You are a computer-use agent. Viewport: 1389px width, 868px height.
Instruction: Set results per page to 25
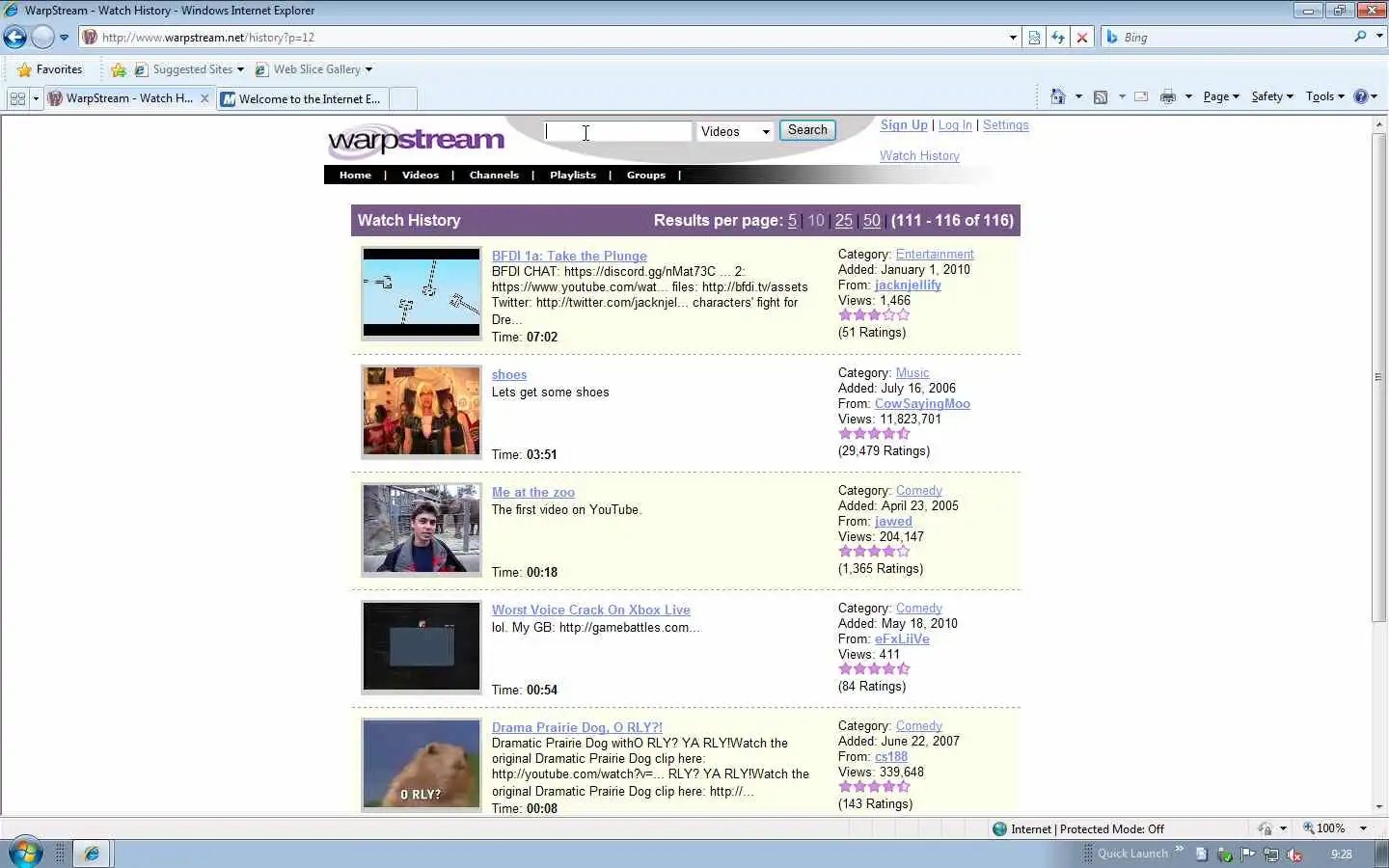(x=844, y=221)
